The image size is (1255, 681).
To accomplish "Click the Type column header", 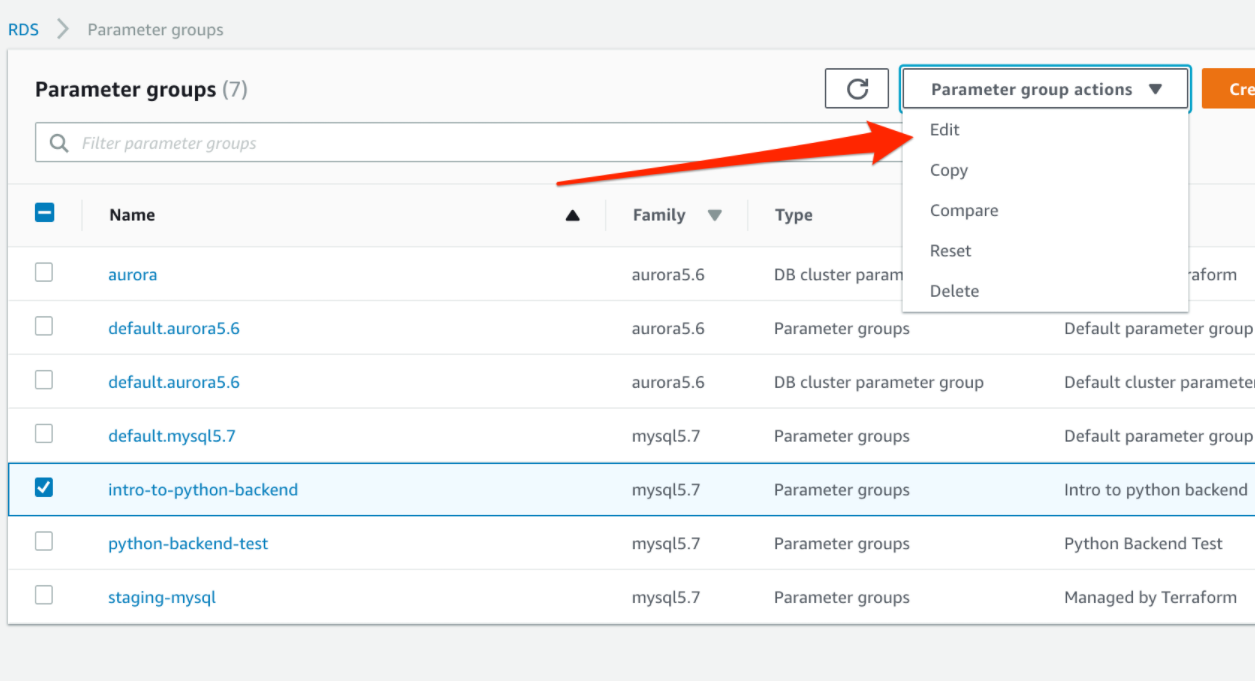I will pyautogui.click(x=793, y=215).
